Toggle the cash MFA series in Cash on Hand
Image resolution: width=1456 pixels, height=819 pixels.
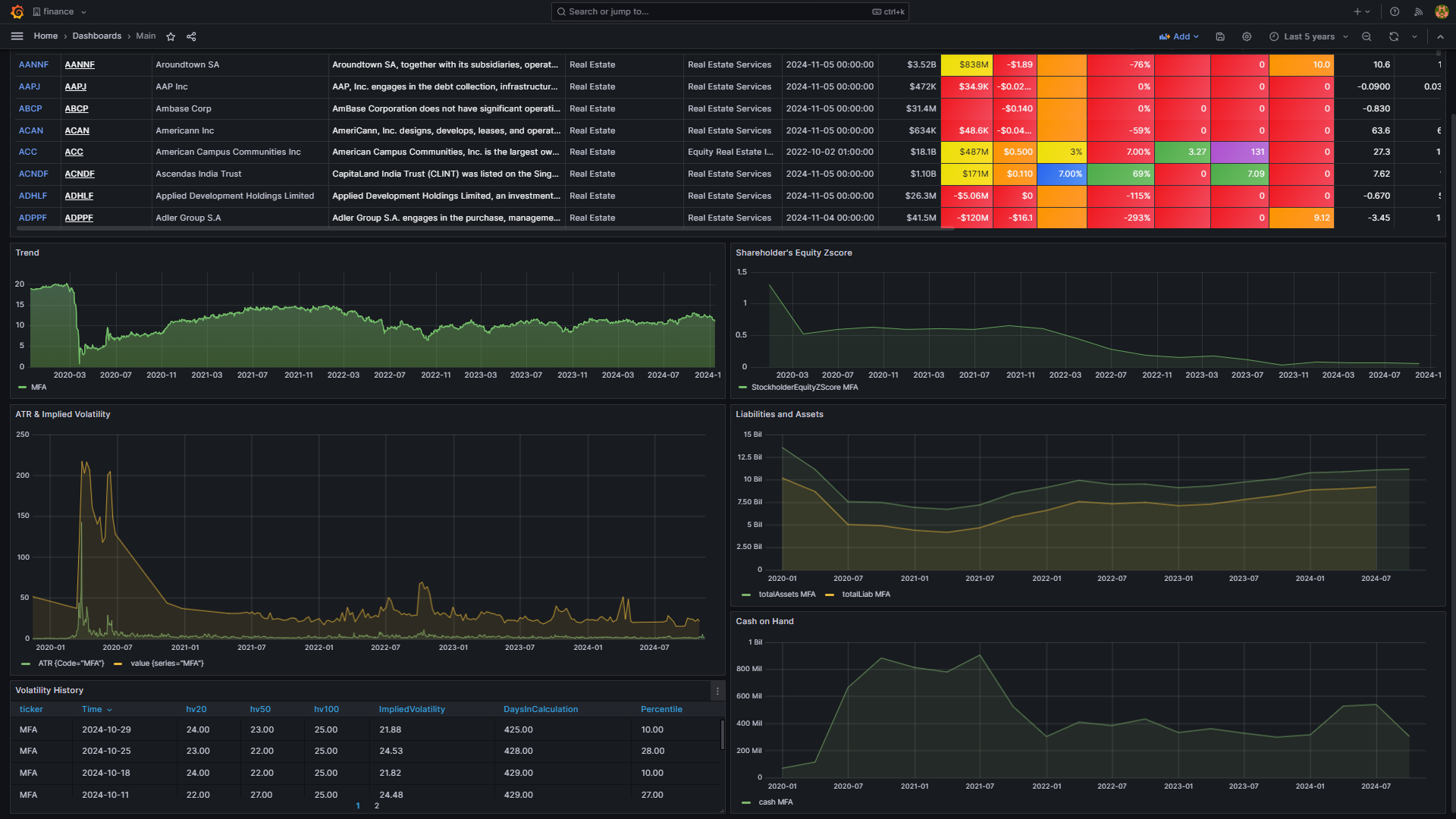[x=775, y=802]
